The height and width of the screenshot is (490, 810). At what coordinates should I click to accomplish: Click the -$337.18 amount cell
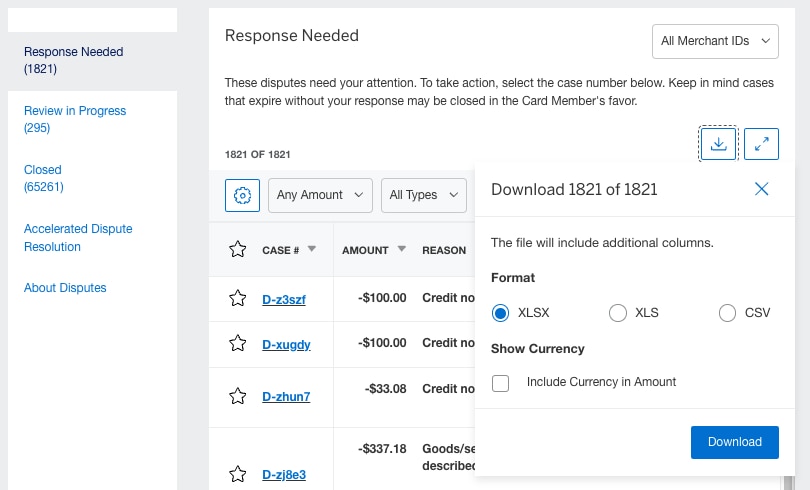(382, 449)
